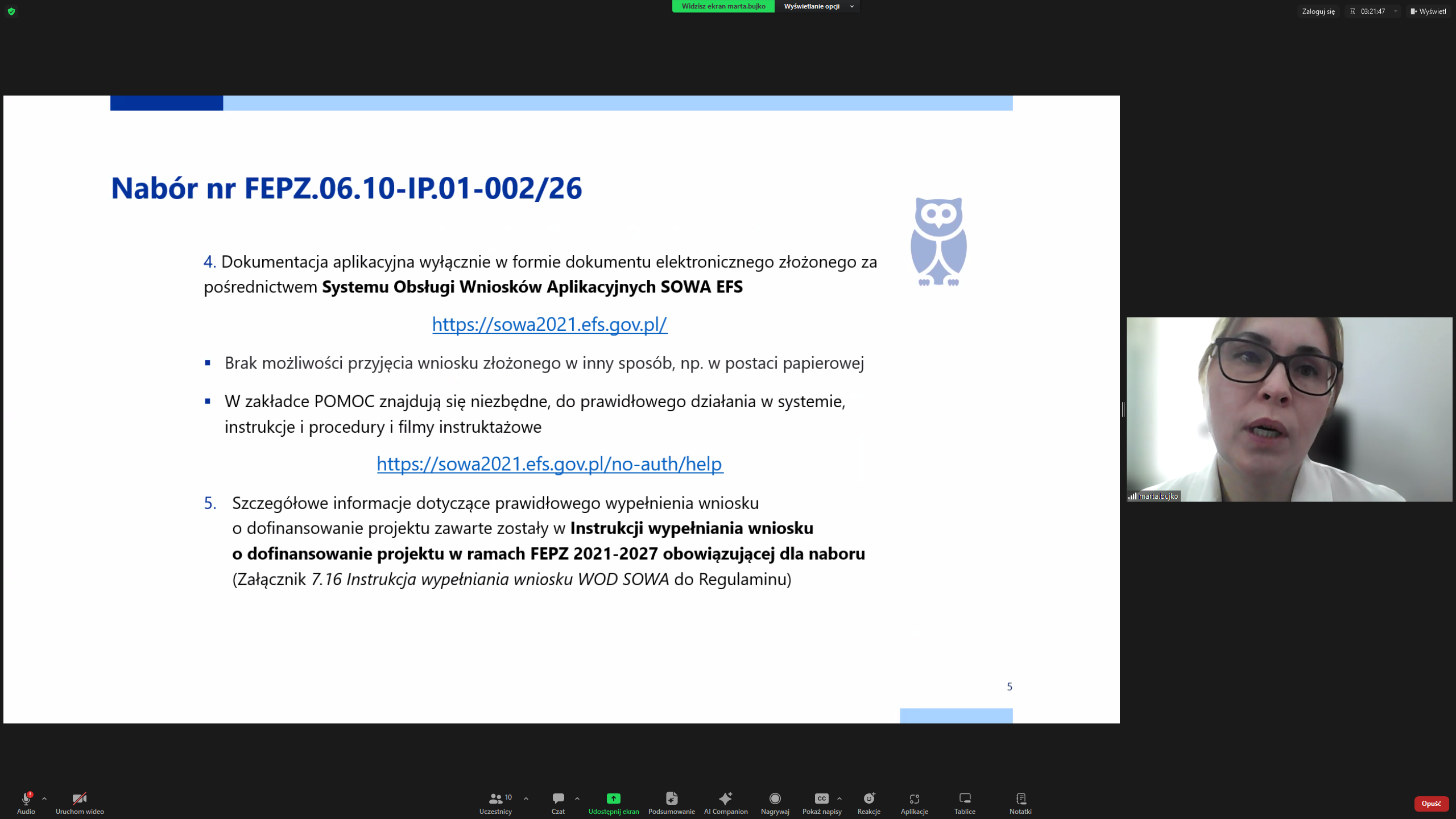Expand the audio options arrow next to Audio

[x=44, y=798]
